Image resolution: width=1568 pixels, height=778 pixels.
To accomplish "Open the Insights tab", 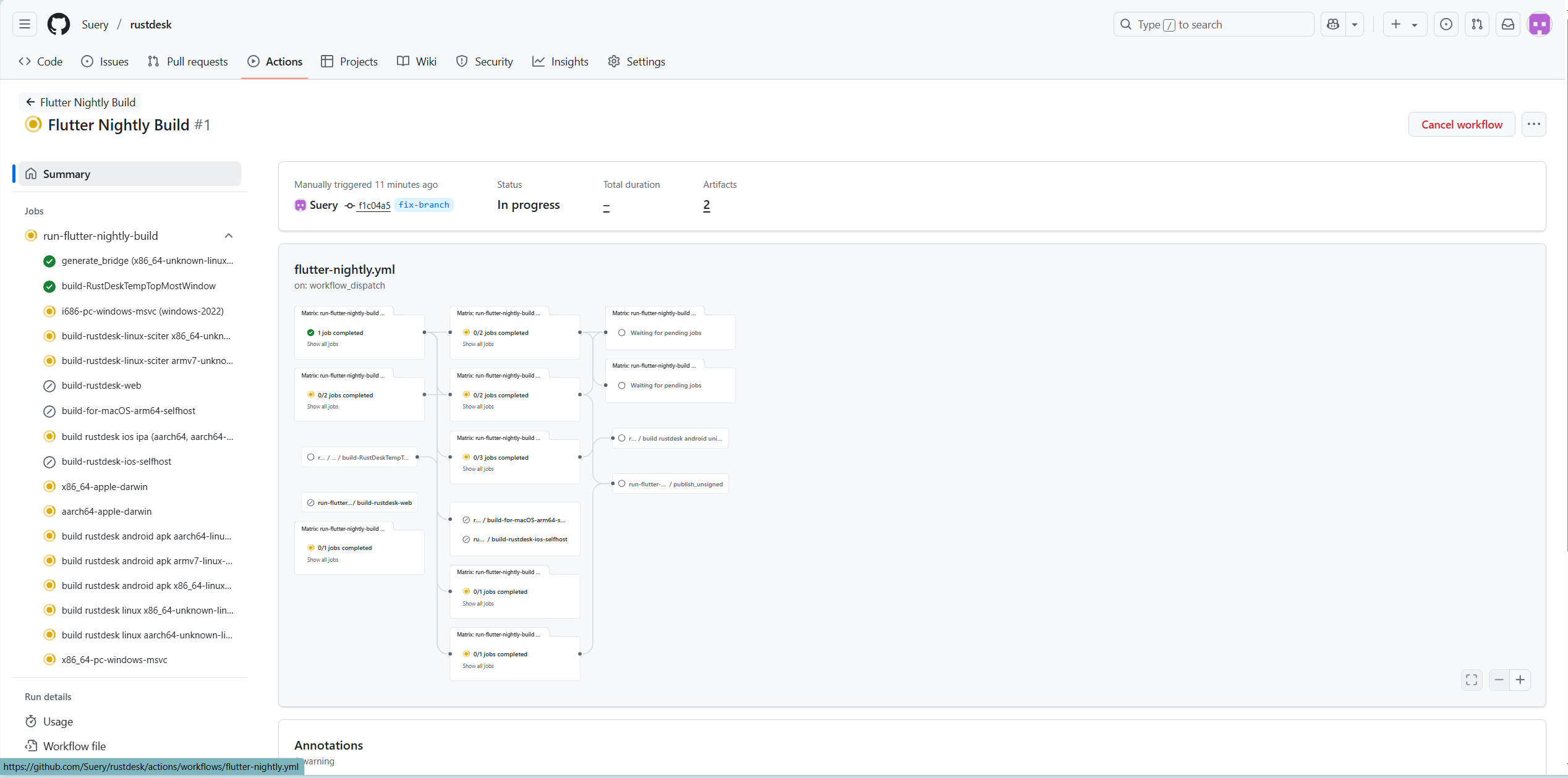I will (560, 61).
